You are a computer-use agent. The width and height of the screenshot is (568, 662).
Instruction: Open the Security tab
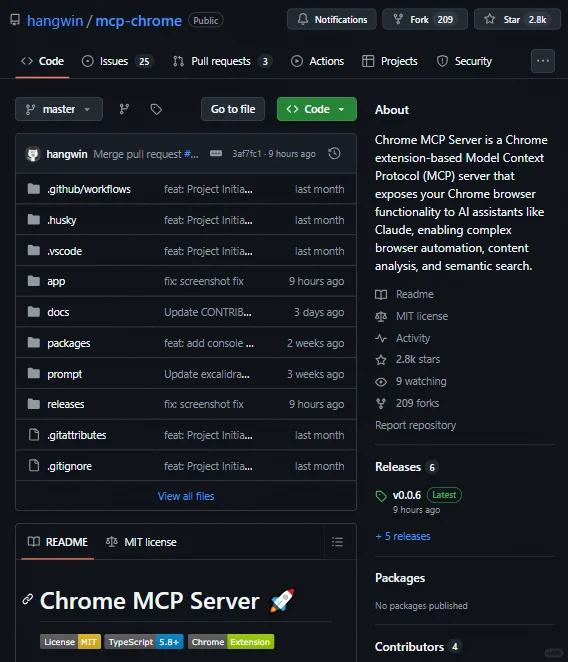(x=464, y=61)
